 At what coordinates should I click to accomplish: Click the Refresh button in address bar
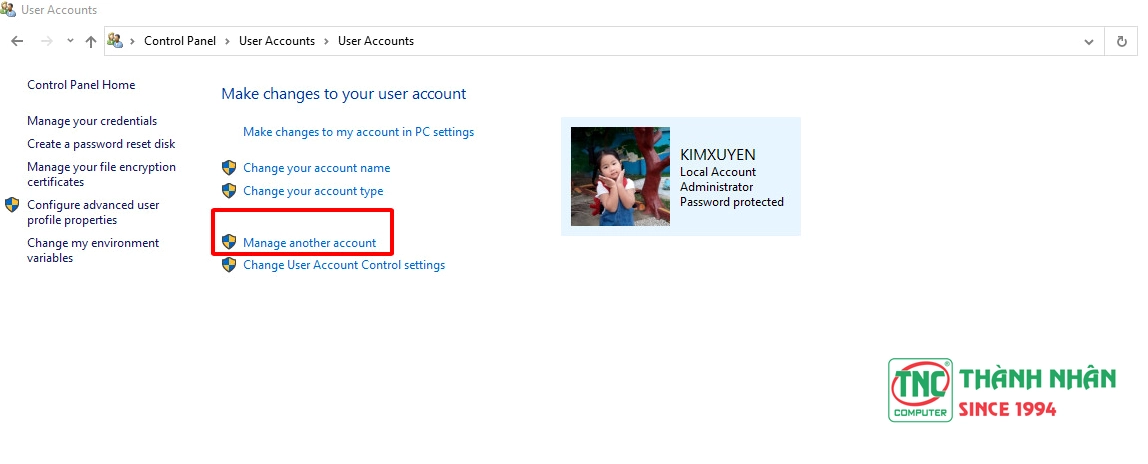tap(1122, 41)
